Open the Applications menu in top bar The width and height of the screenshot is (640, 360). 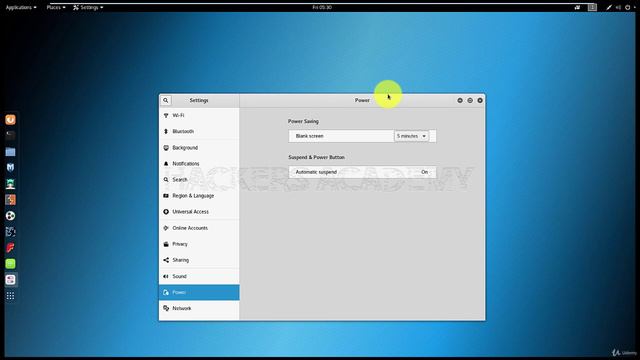pos(21,7)
